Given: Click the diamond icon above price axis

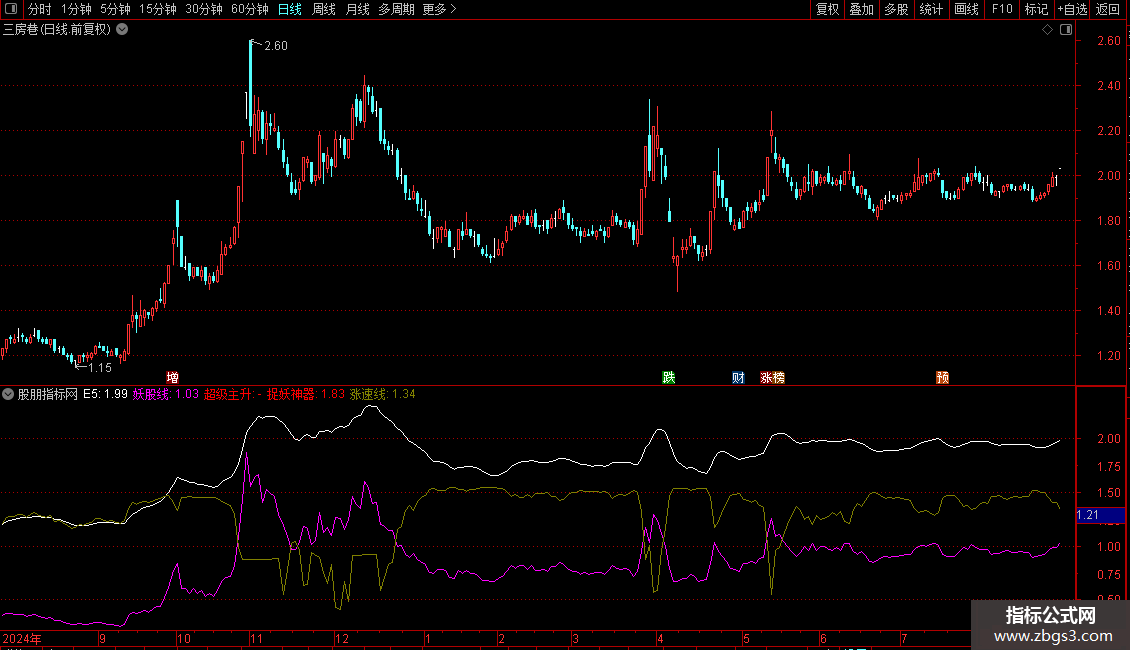Looking at the screenshot, I should [x=1047, y=30].
